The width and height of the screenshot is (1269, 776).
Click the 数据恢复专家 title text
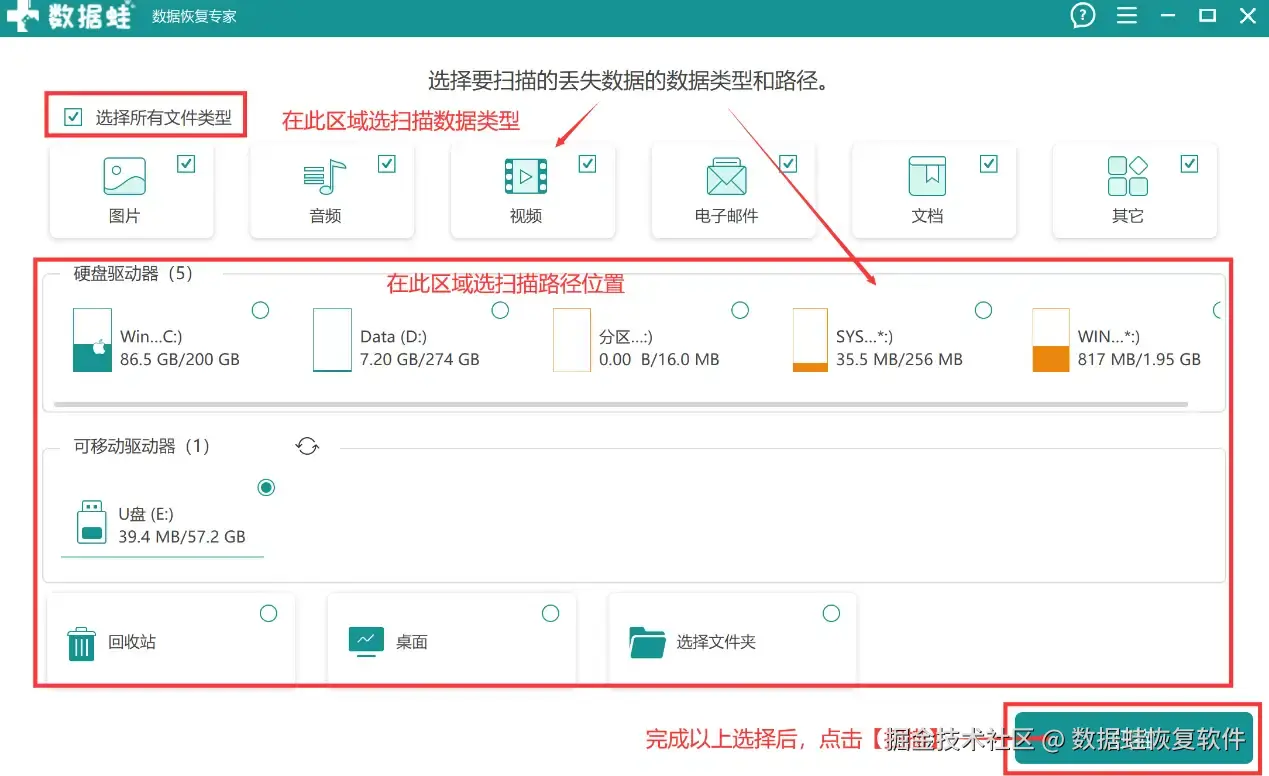[194, 16]
